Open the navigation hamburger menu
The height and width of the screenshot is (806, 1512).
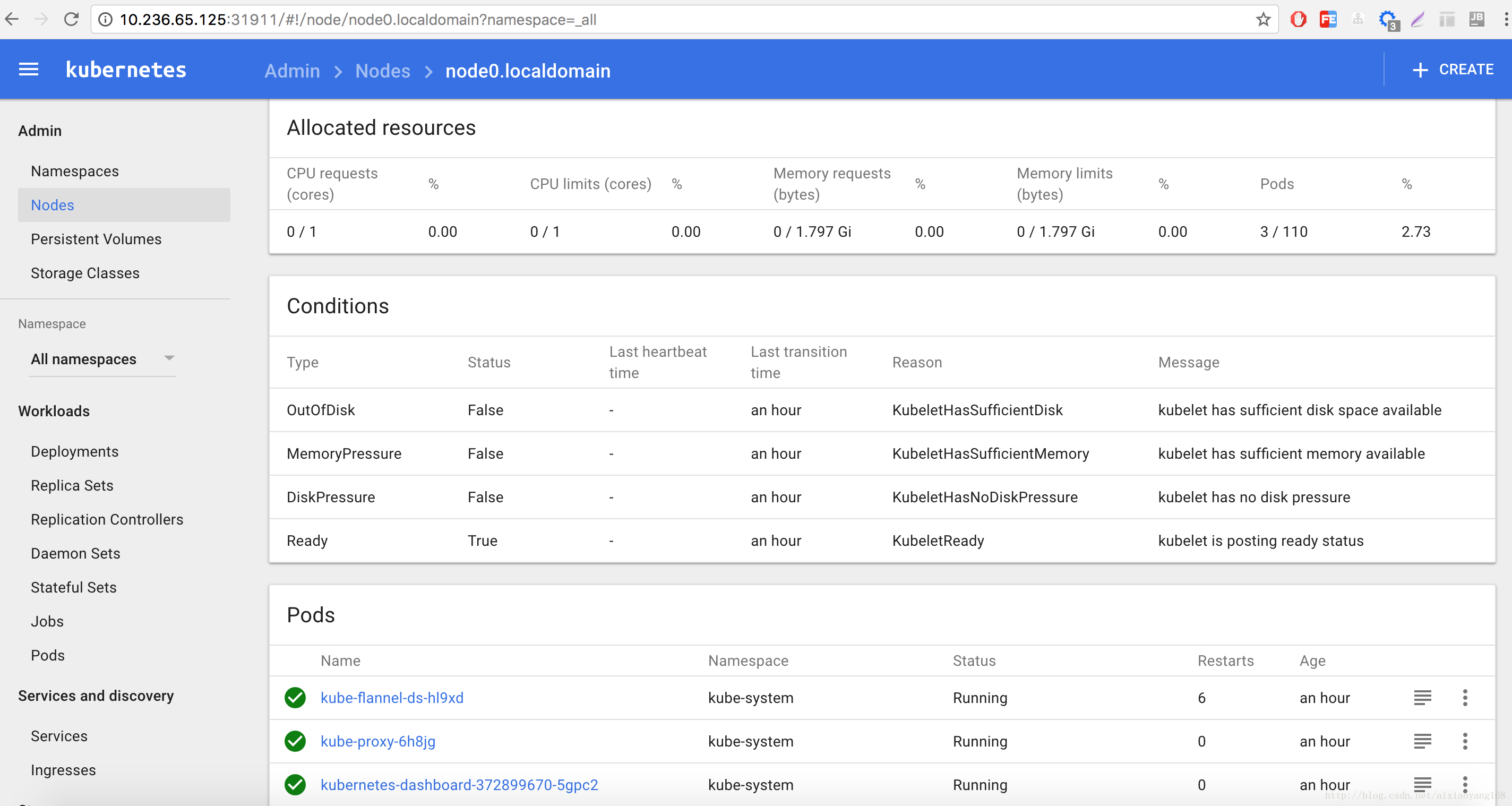click(28, 68)
